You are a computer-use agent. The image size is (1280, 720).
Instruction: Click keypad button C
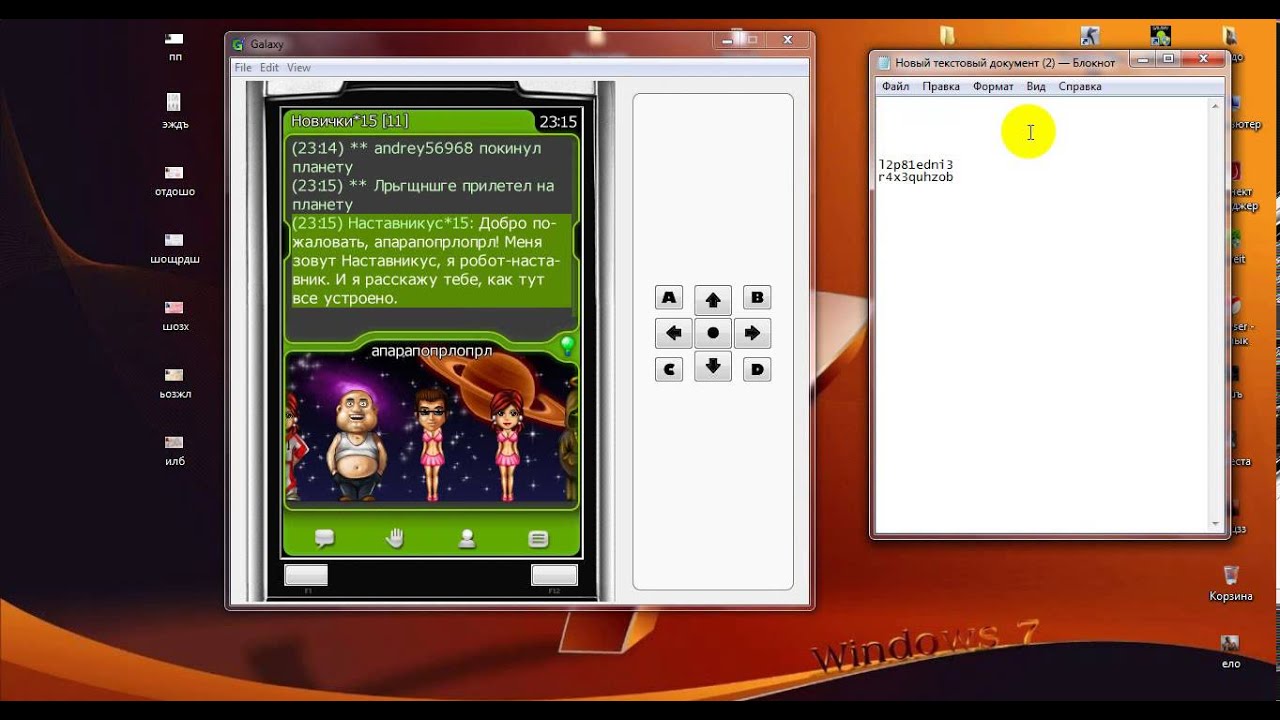pos(669,369)
